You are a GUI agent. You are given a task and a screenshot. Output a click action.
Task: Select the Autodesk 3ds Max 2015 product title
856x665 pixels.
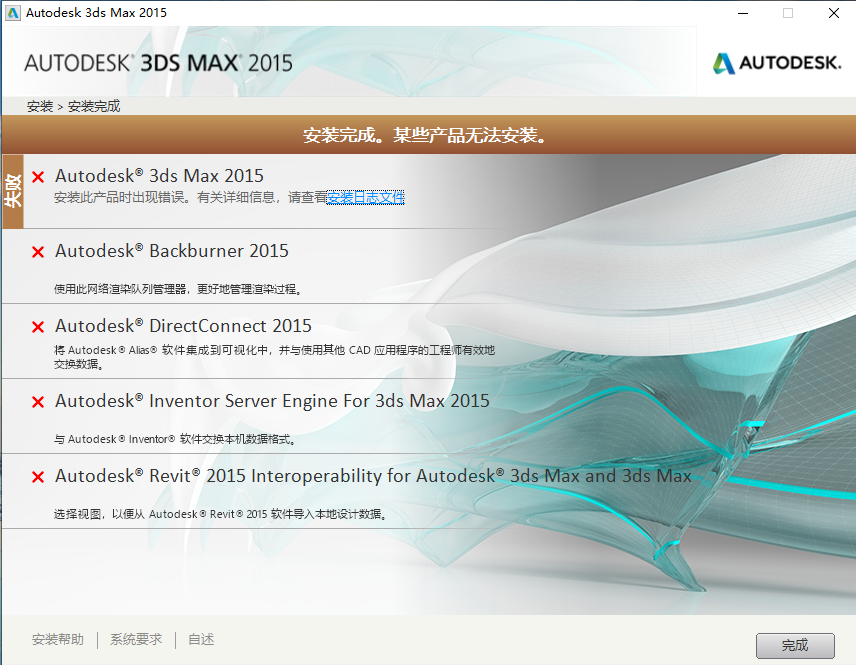159,176
